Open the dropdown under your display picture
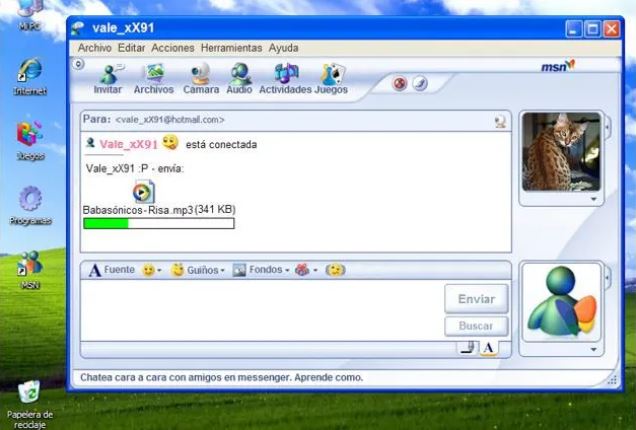Viewport: 636px width, 430px height. point(594,349)
